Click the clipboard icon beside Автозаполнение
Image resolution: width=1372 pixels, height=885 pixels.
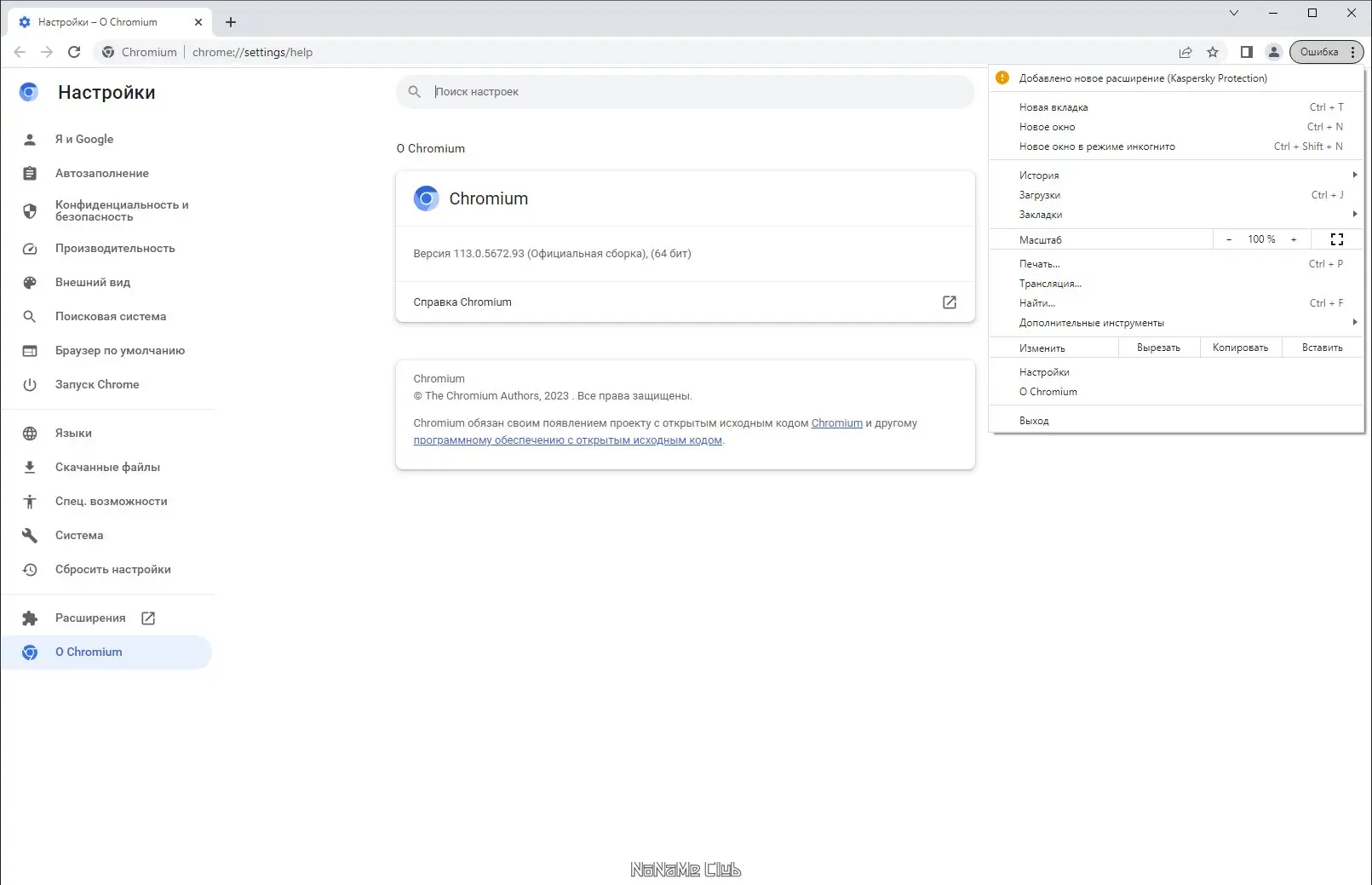(x=30, y=173)
